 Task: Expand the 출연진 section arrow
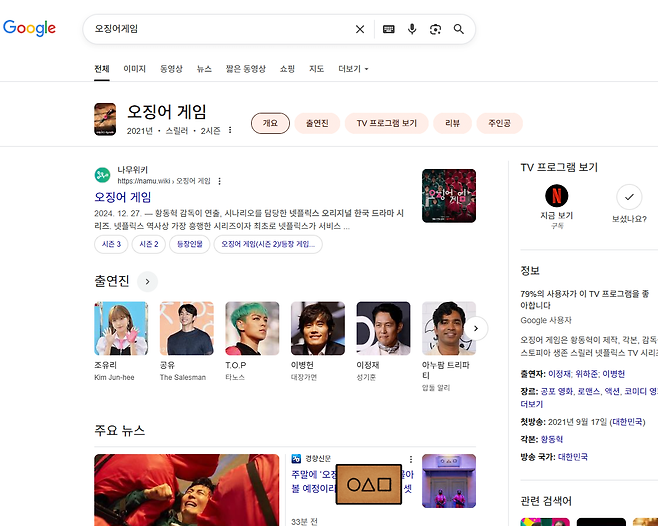point(147,282)
